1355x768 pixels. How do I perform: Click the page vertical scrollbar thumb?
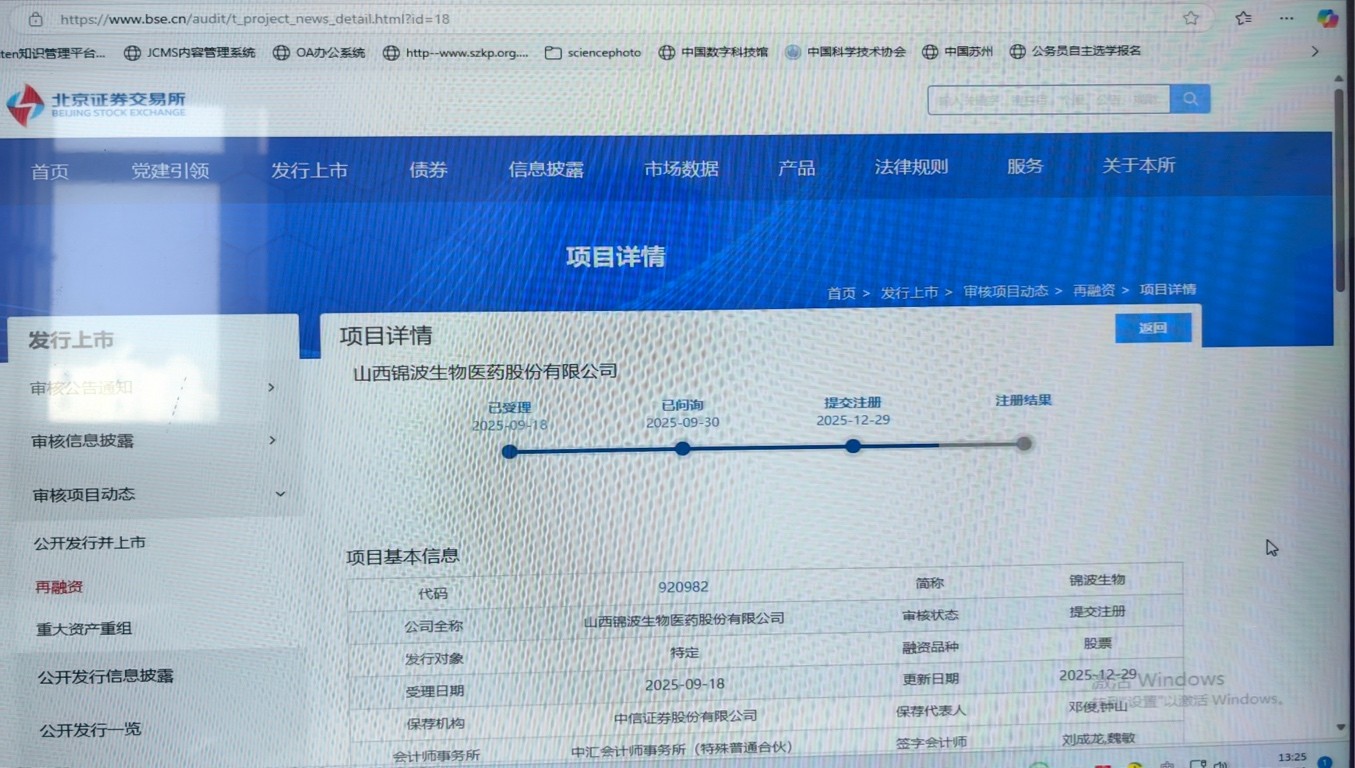coord(1340,190)
